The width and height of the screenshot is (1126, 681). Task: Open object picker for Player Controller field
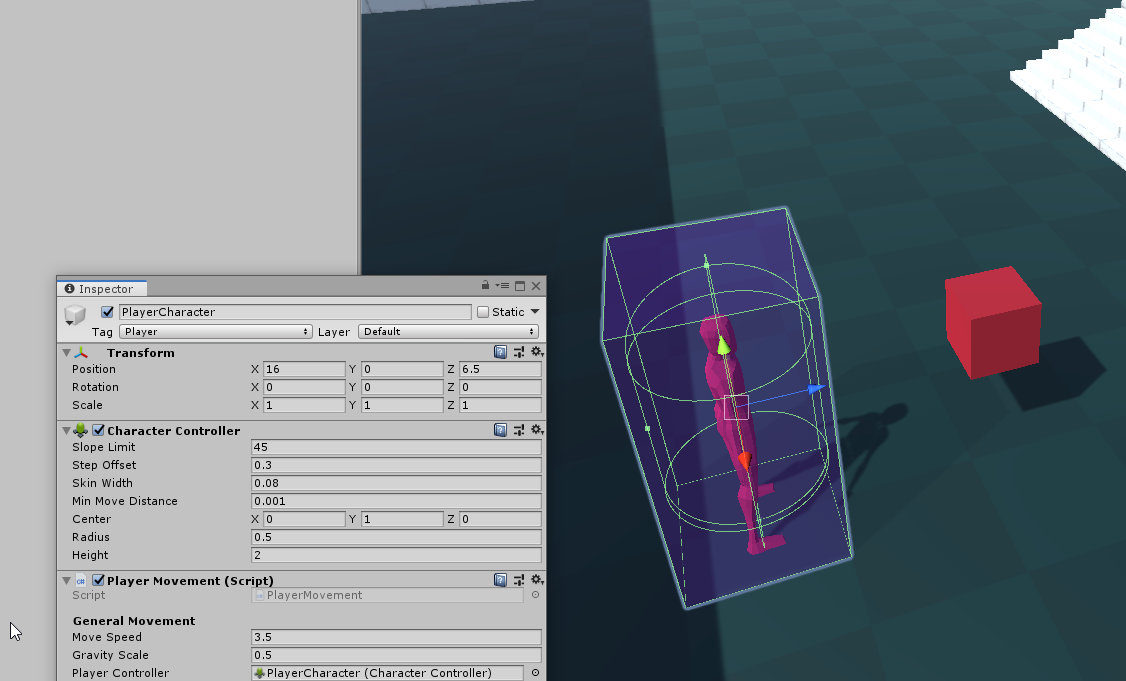[535, 673]
